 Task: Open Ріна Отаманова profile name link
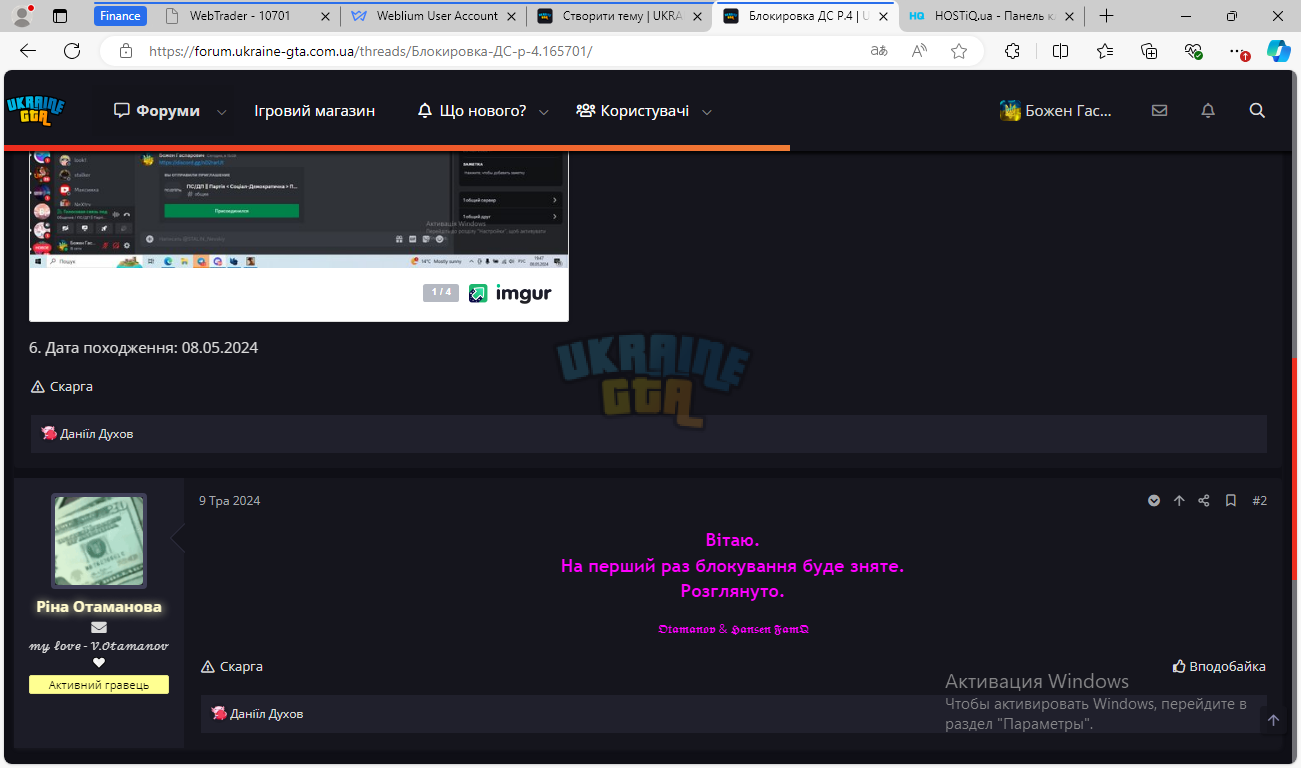(99, 607)
